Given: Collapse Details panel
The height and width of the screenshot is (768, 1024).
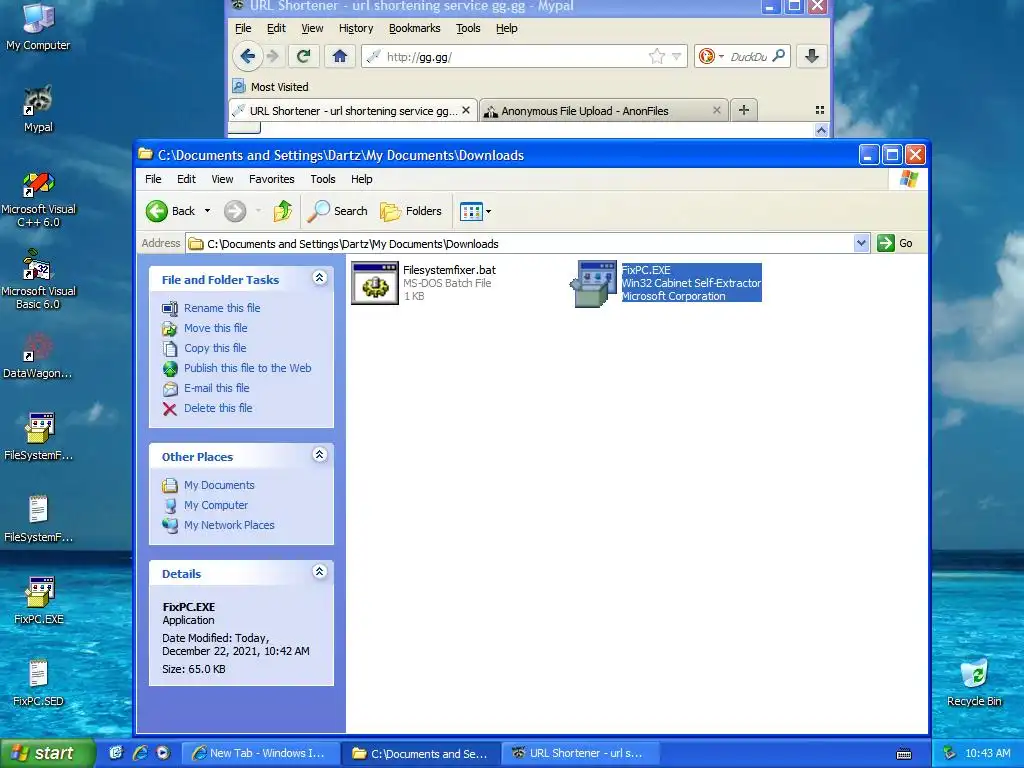Looking at the screenshot, I should [x=319, y=571].
